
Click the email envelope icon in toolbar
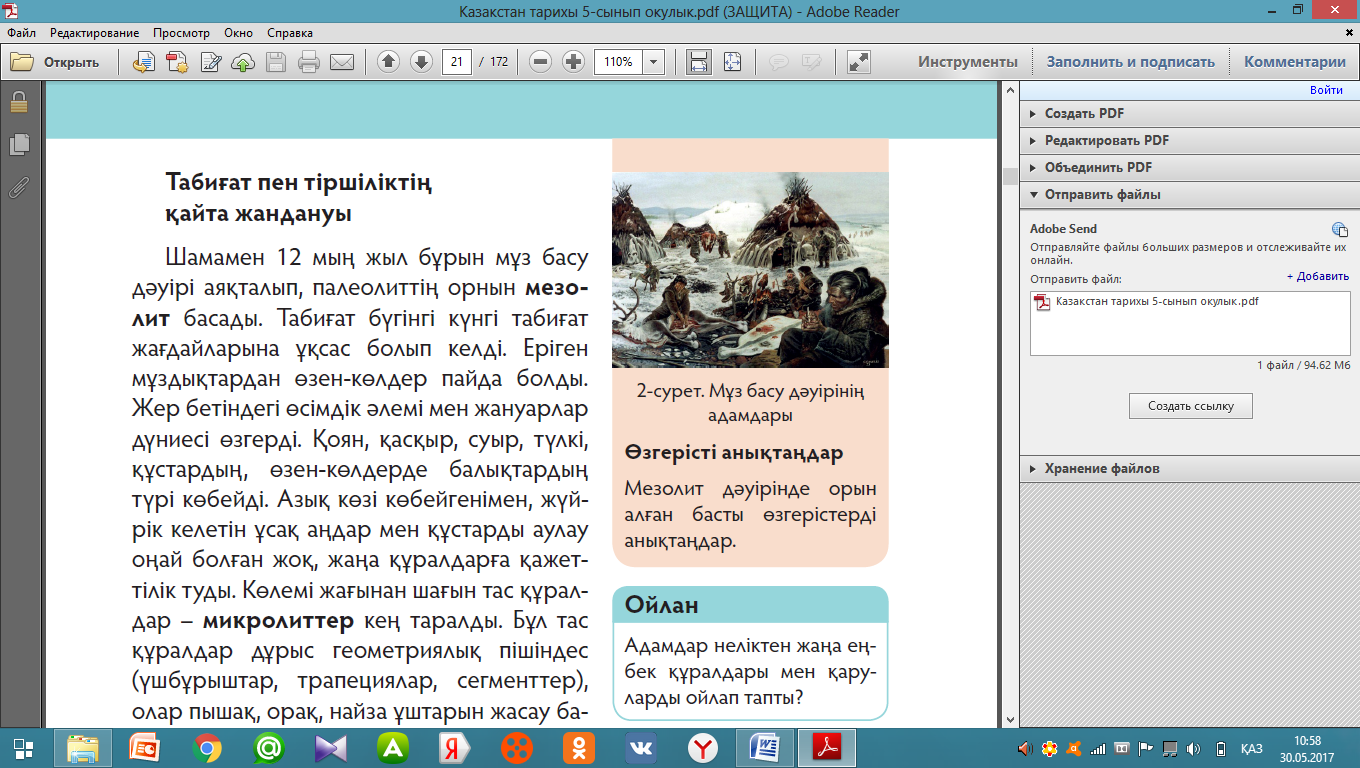pyautogui.click(x=342, y=62)
